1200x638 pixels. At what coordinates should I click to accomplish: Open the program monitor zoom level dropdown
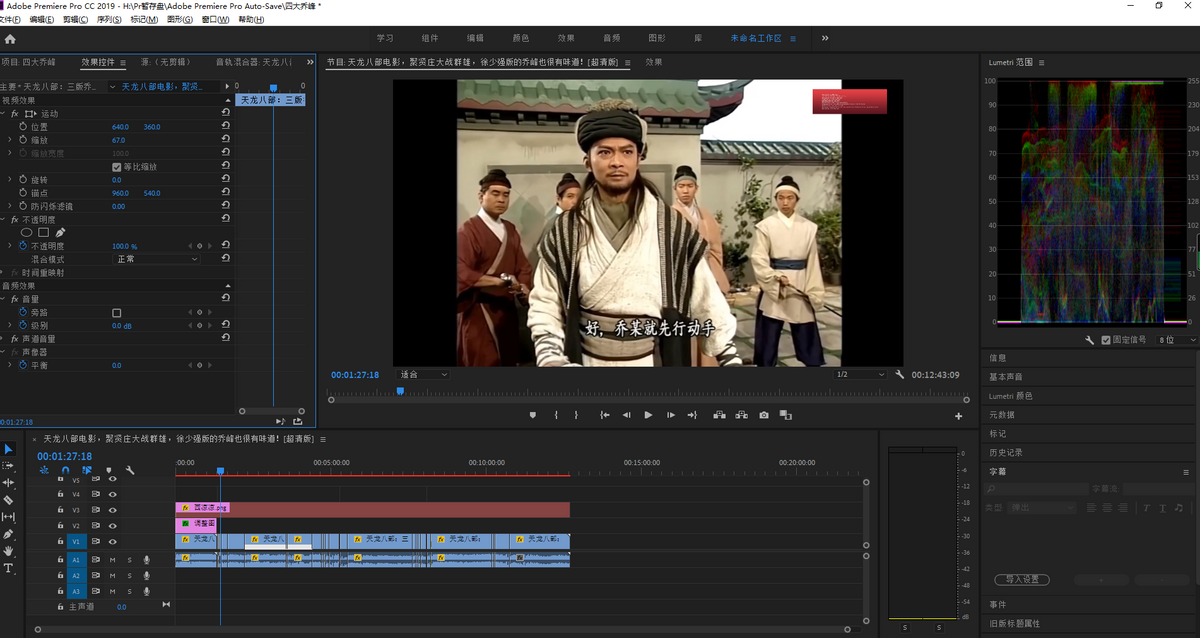click(424, 375)
